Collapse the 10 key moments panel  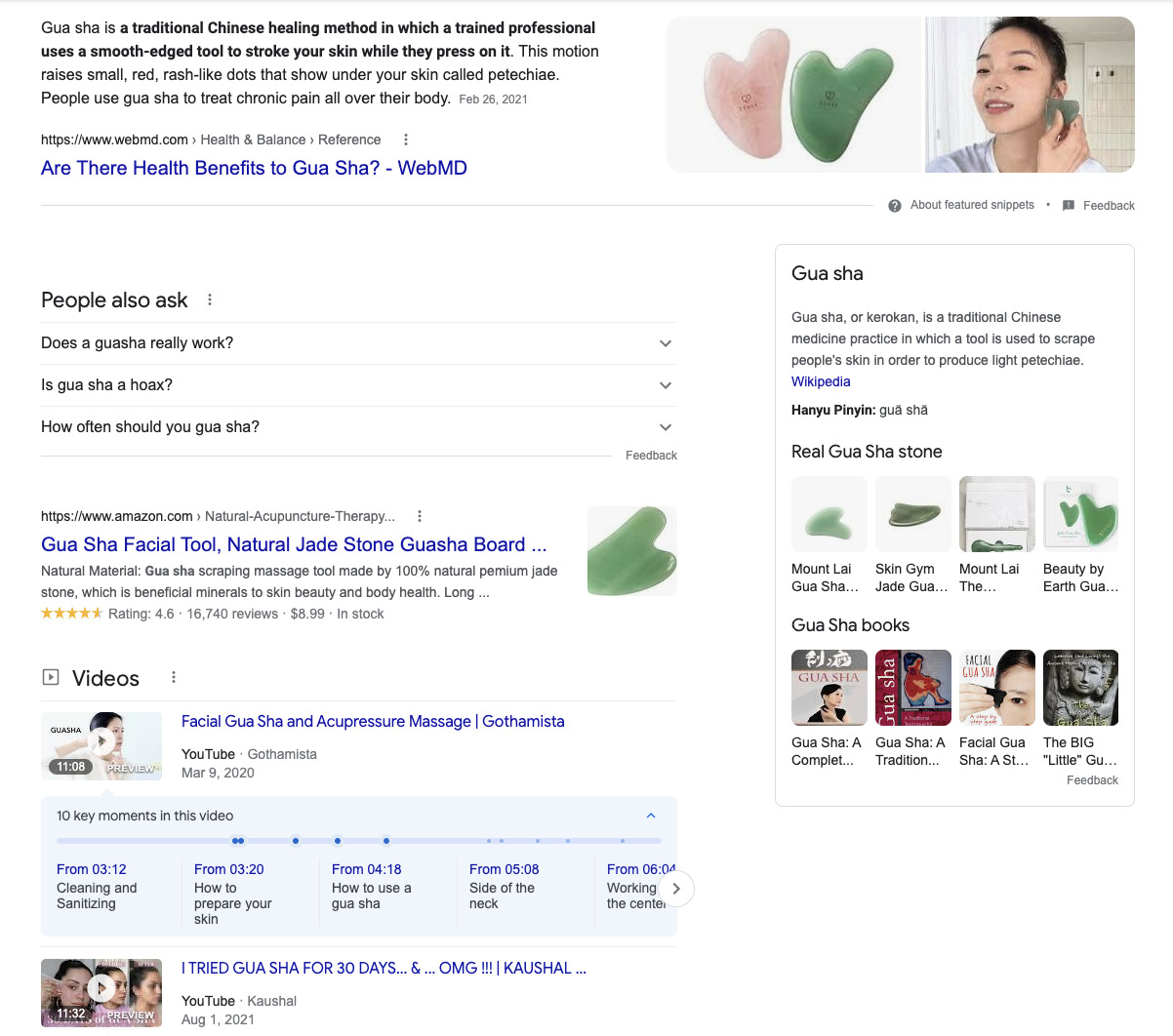coord(651,816)
